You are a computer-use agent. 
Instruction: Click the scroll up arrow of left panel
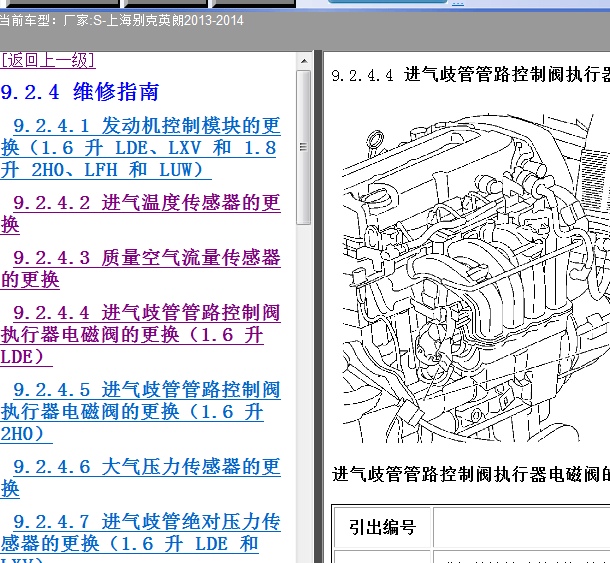(x=304, y=61)
